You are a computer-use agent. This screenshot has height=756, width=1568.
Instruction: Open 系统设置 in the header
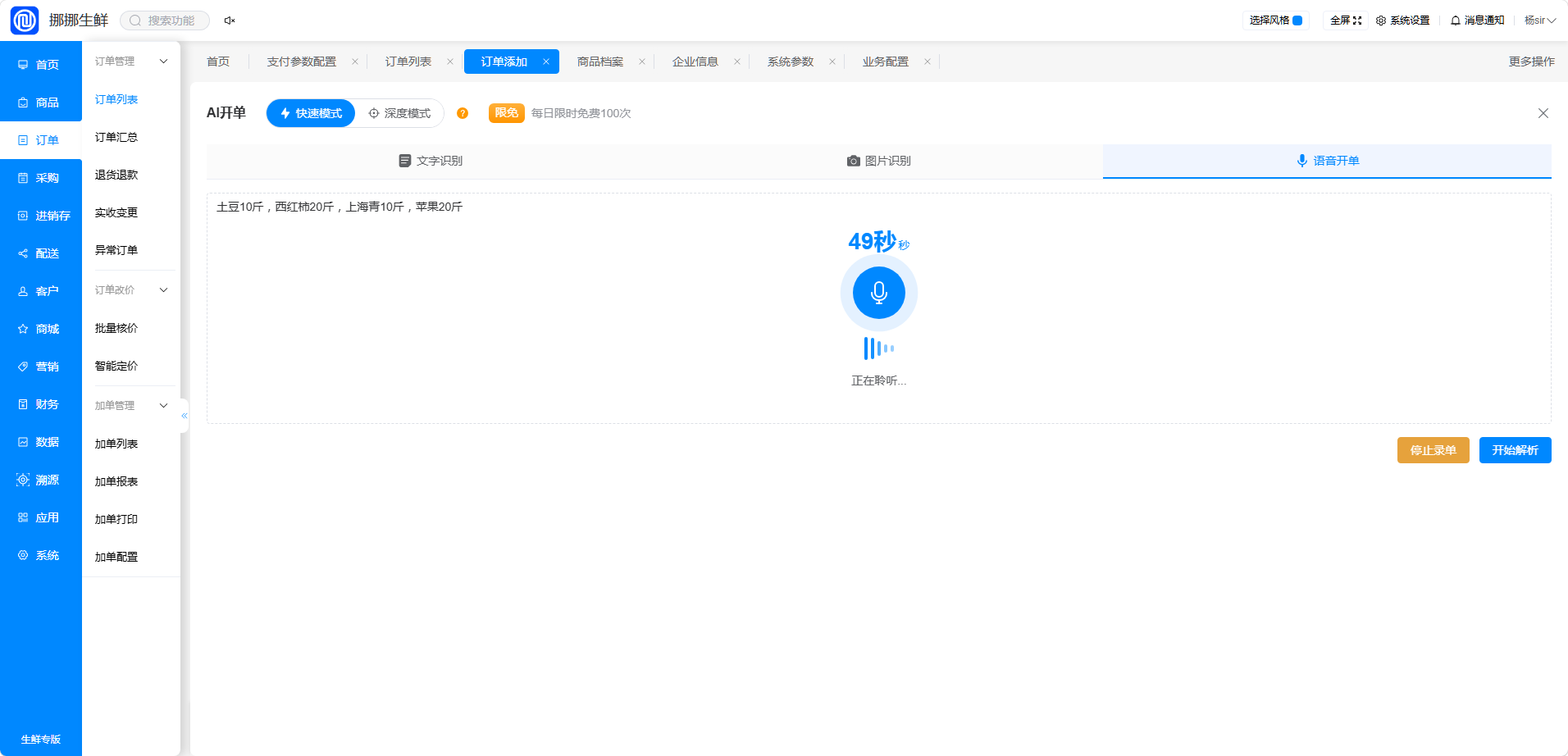tap(1402, 20)
